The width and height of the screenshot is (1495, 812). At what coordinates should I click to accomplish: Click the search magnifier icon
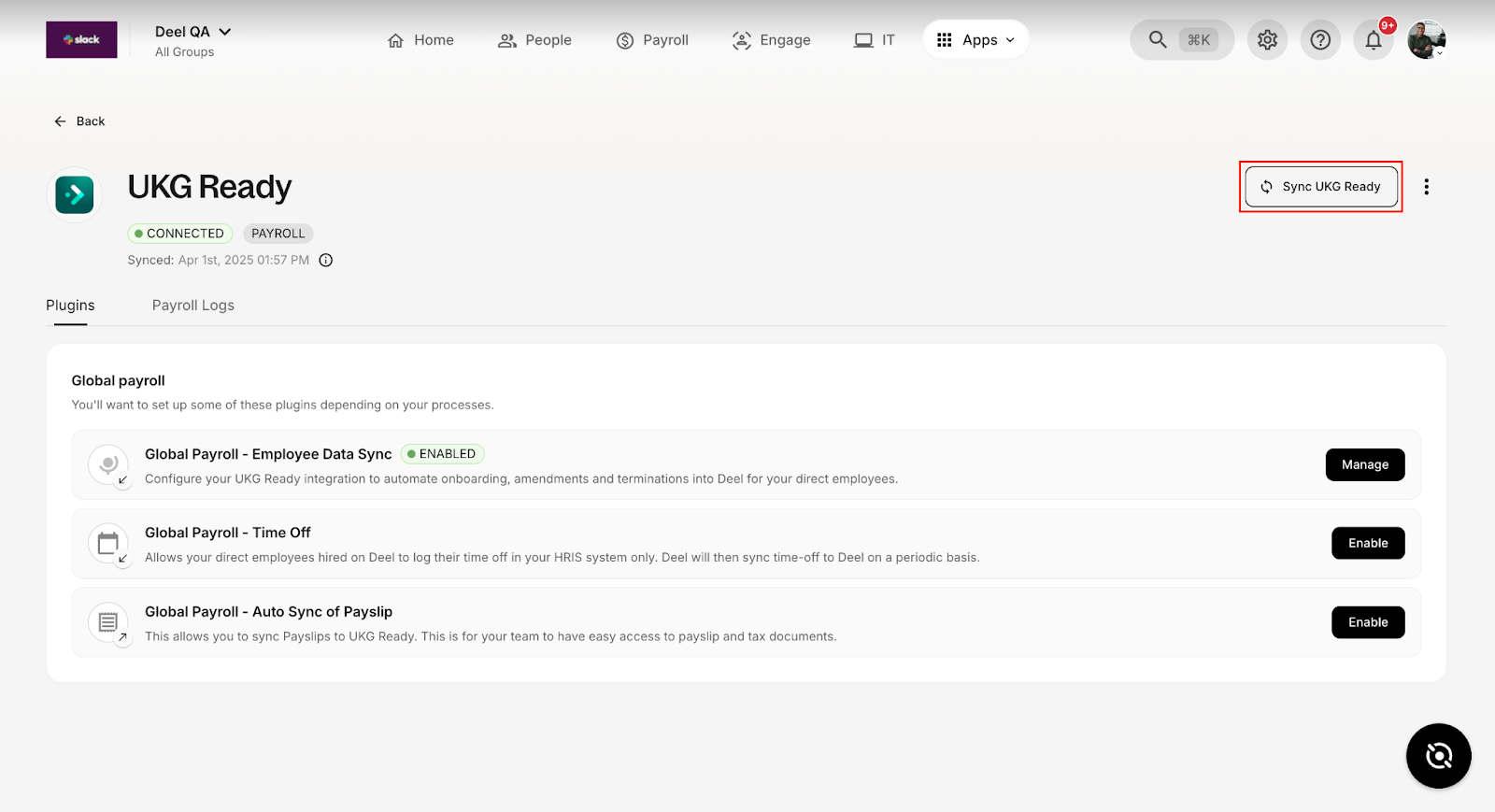coord(1158,40)
